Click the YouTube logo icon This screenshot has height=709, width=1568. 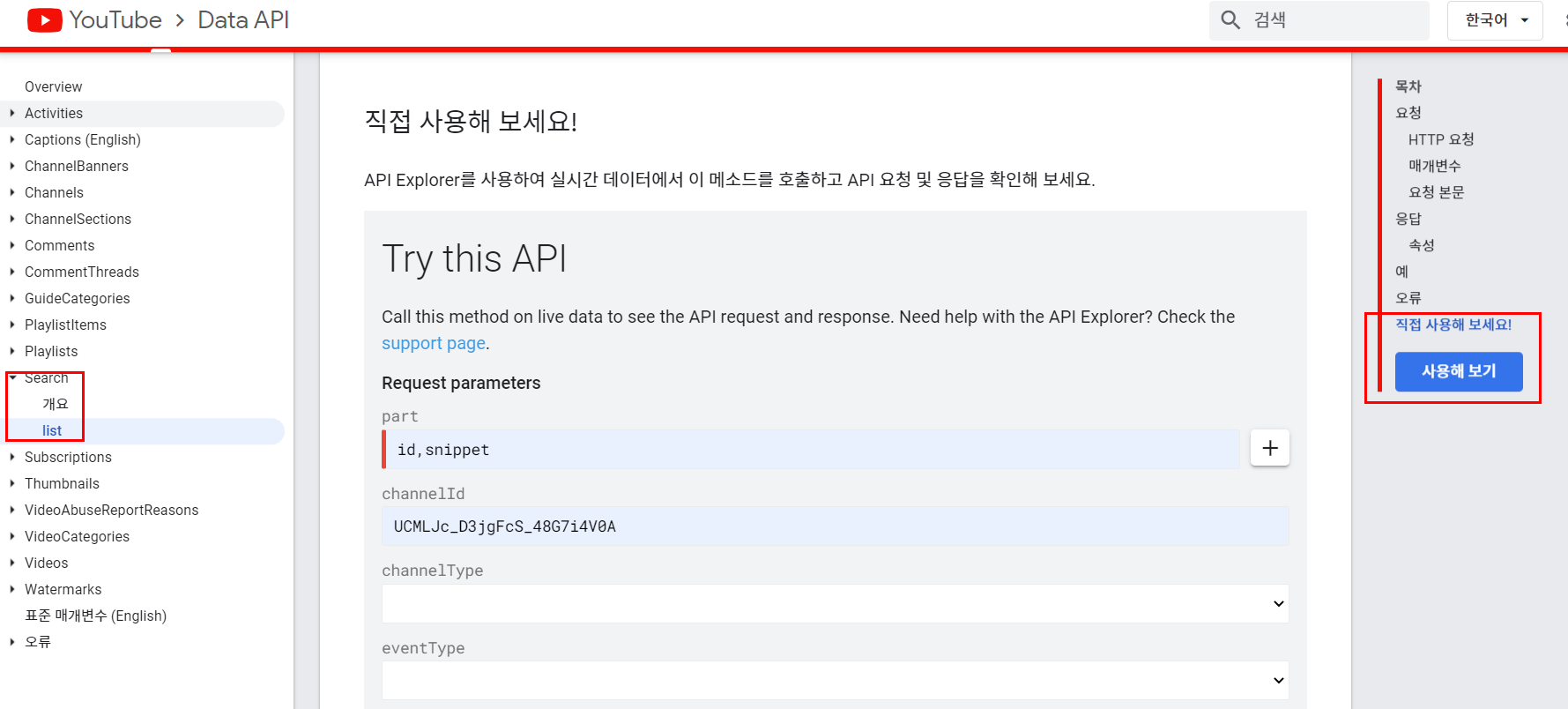(x=45, y=19)
